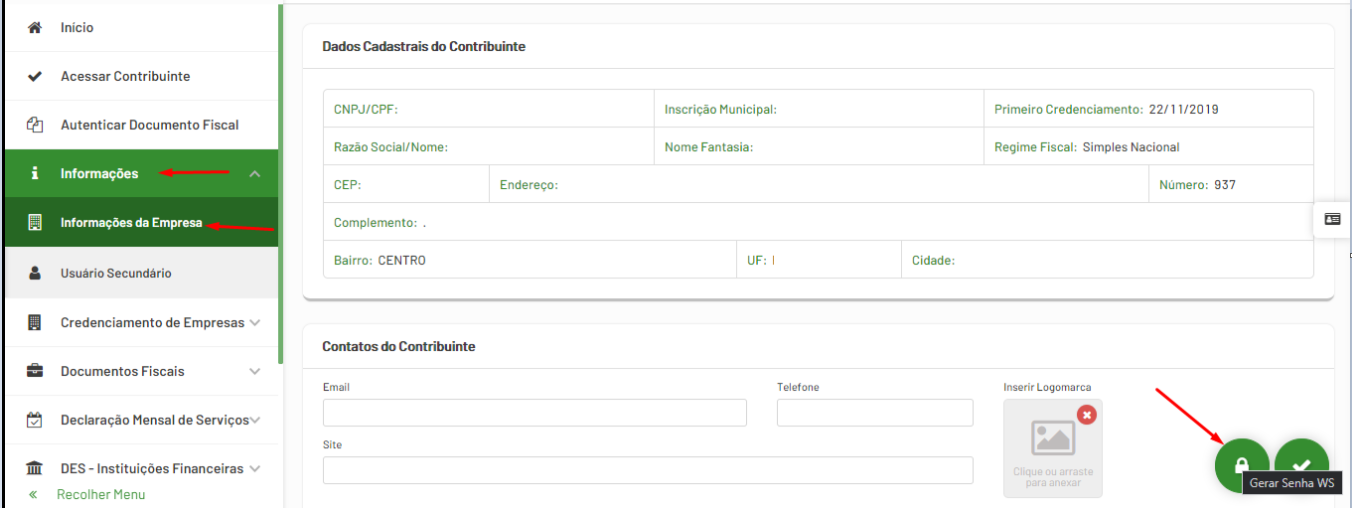
Task: Click the Gerar Senha WS lock button
Action: 1242,466
